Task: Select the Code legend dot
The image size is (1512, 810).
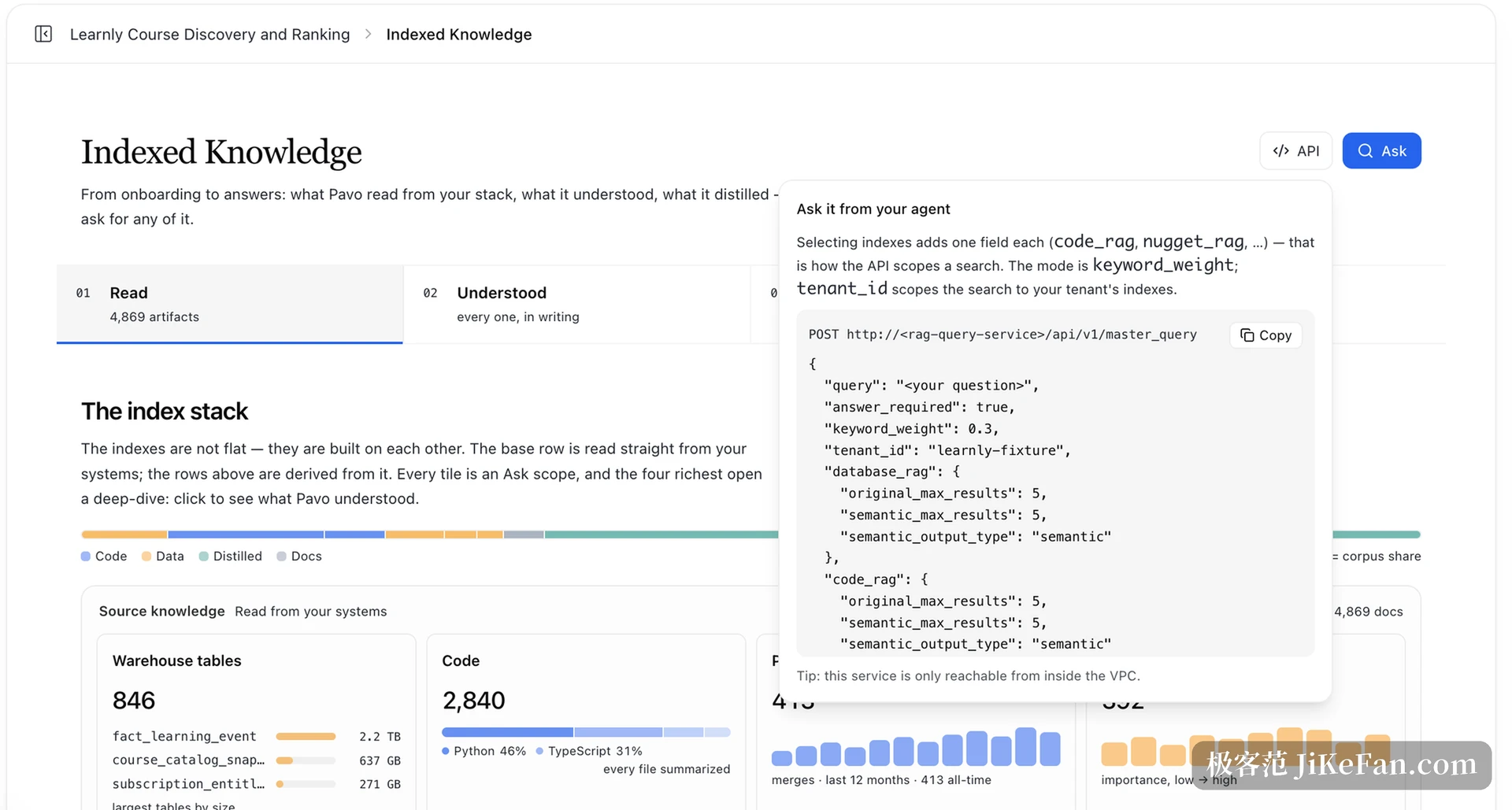Action: click(x=86, y=557)
